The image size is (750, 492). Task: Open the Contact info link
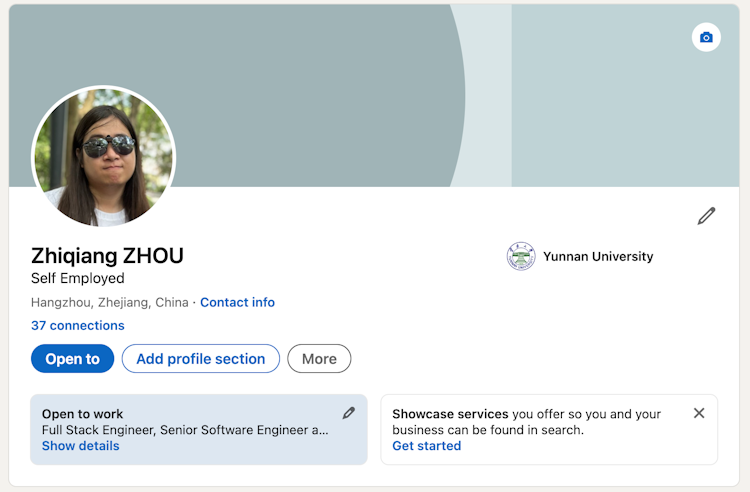coord(237,302)
